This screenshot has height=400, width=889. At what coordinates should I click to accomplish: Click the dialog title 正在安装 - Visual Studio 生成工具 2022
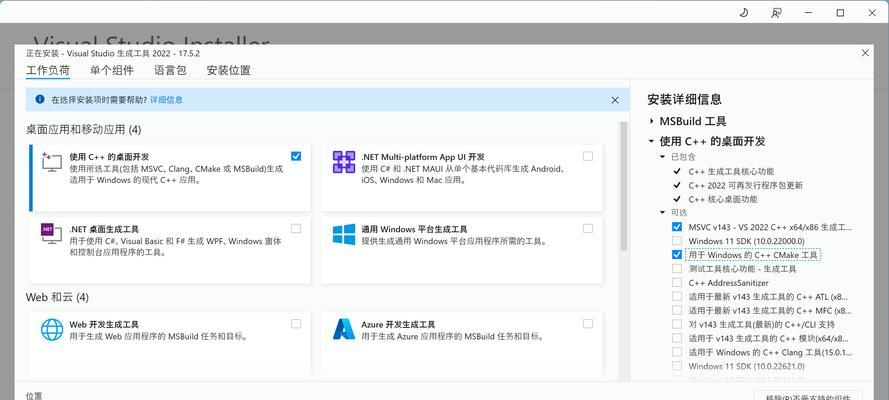pyautogui.click(x=113, y=53)
